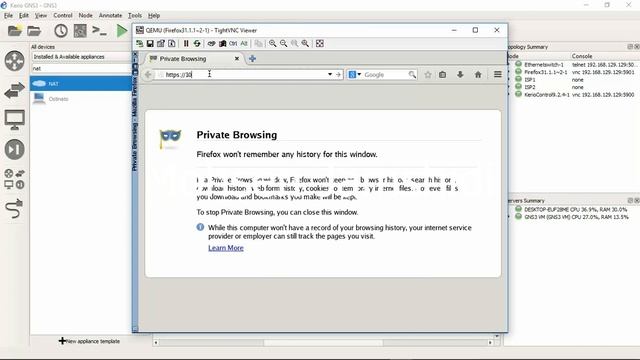
Task: Show bookmarks list icon in Firefox
Action: click(x=442, y=75)
